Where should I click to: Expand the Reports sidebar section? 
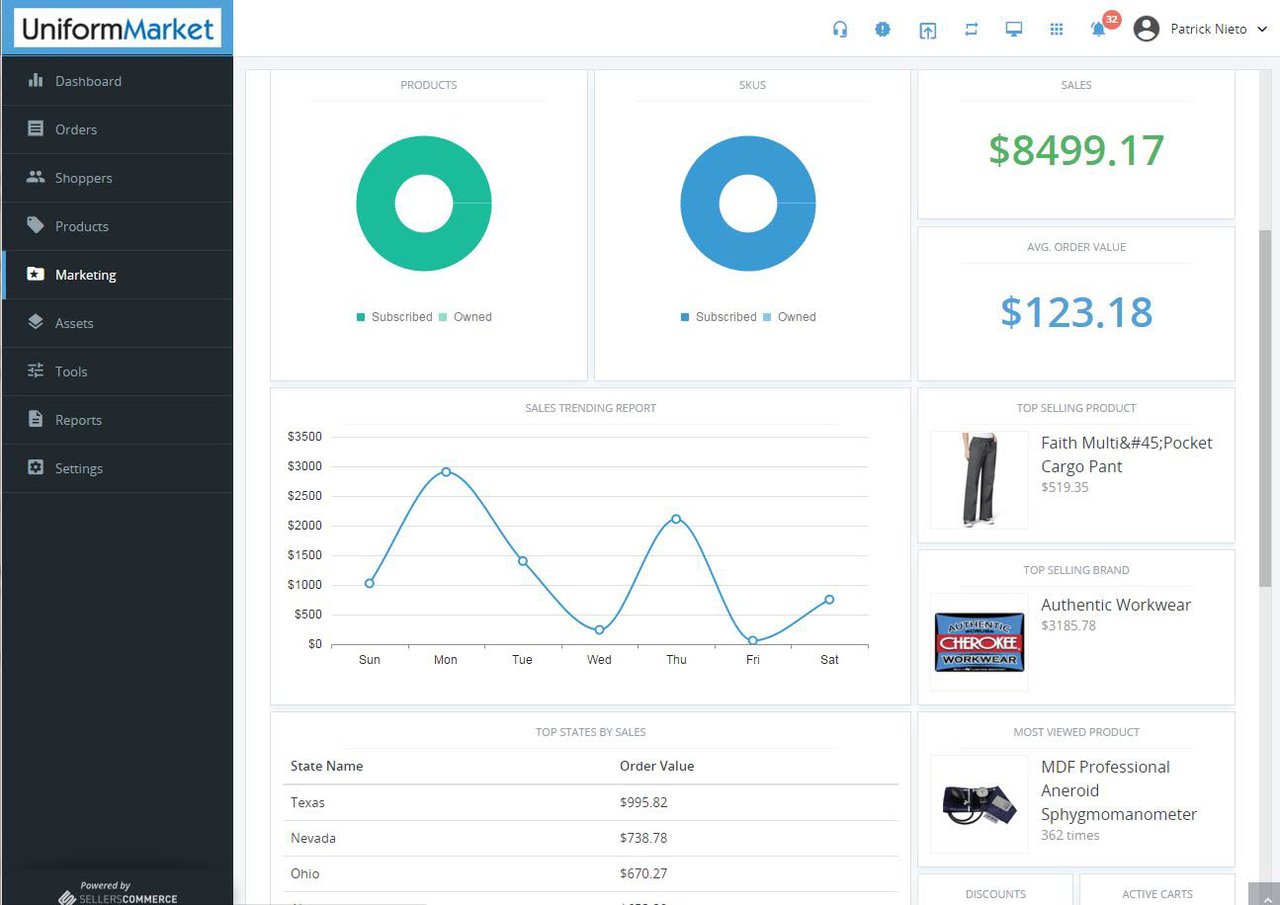[78, 420]
